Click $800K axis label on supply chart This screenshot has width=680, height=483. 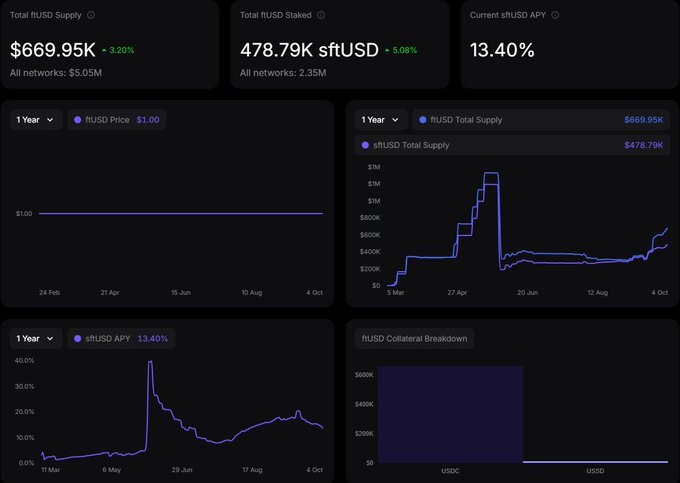[370, 218]
